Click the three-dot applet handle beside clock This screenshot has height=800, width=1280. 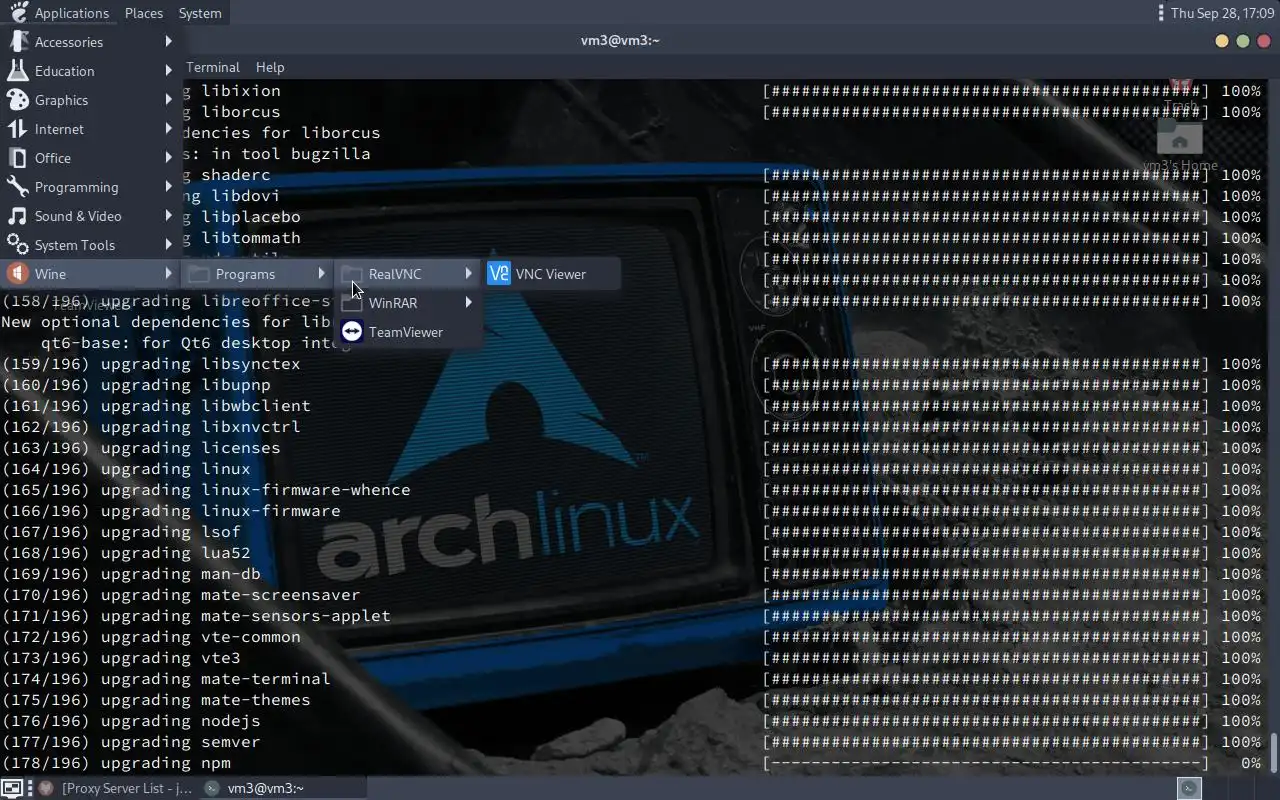pos(1160,13)
